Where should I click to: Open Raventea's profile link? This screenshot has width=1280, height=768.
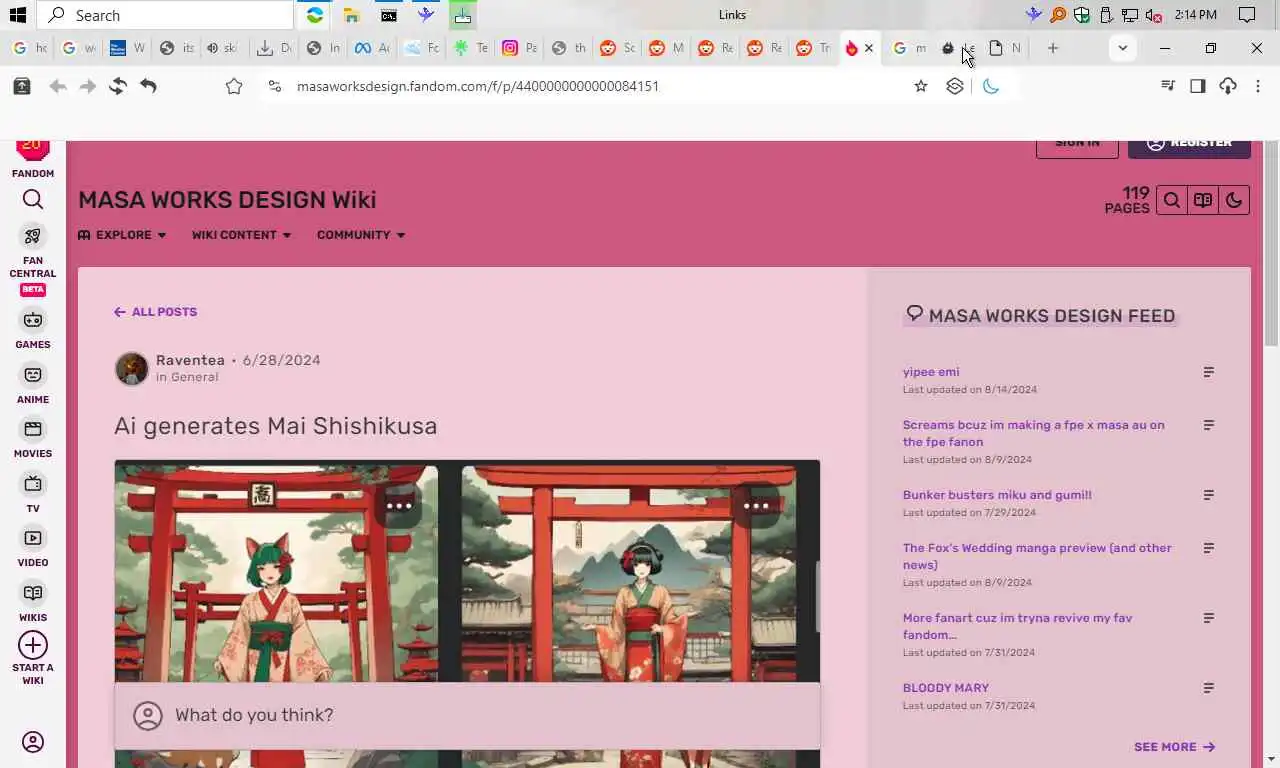click(x=190, y=360)
